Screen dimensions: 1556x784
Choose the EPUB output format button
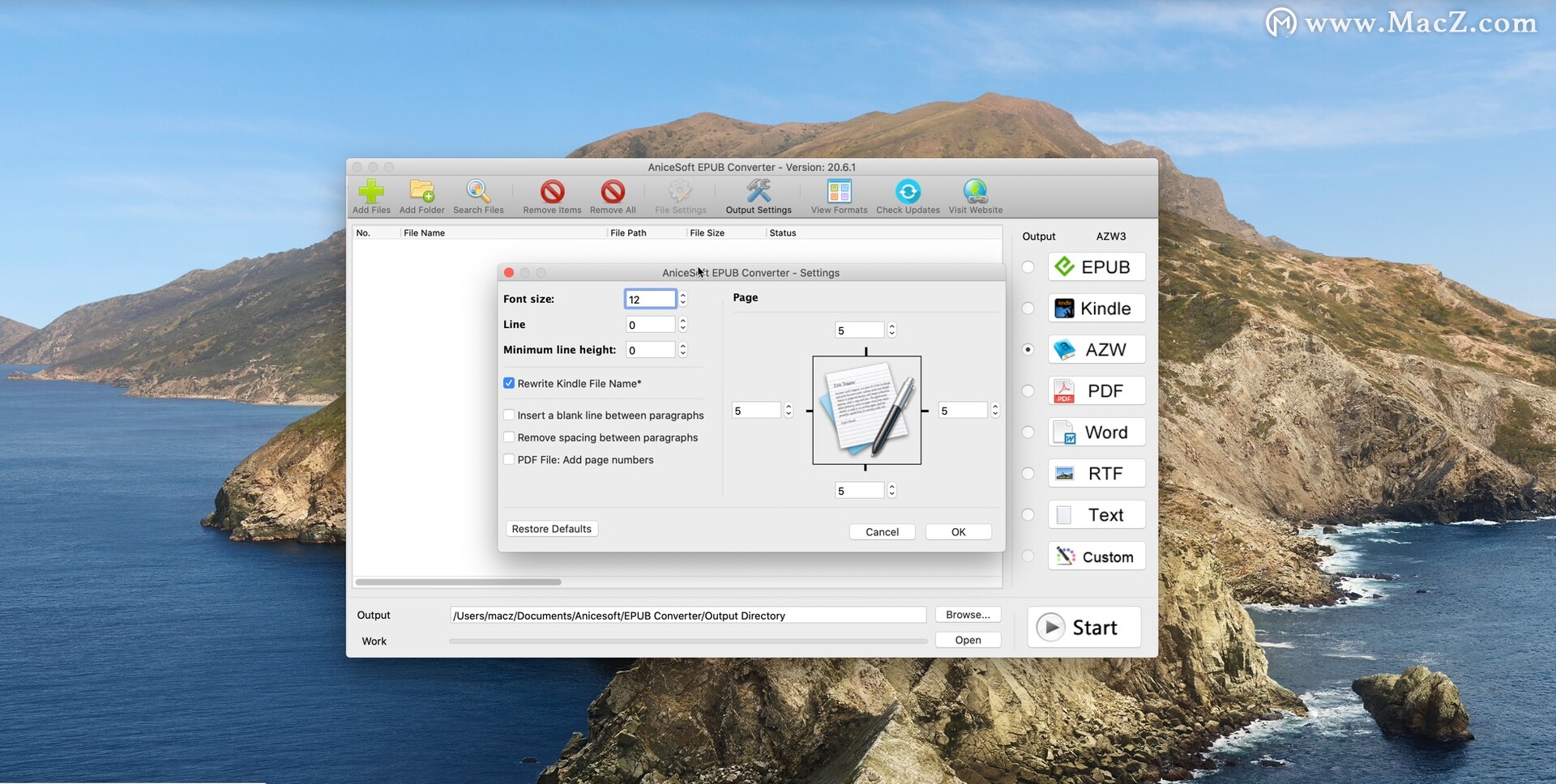pyautogui.click(x=1096, y=266)
